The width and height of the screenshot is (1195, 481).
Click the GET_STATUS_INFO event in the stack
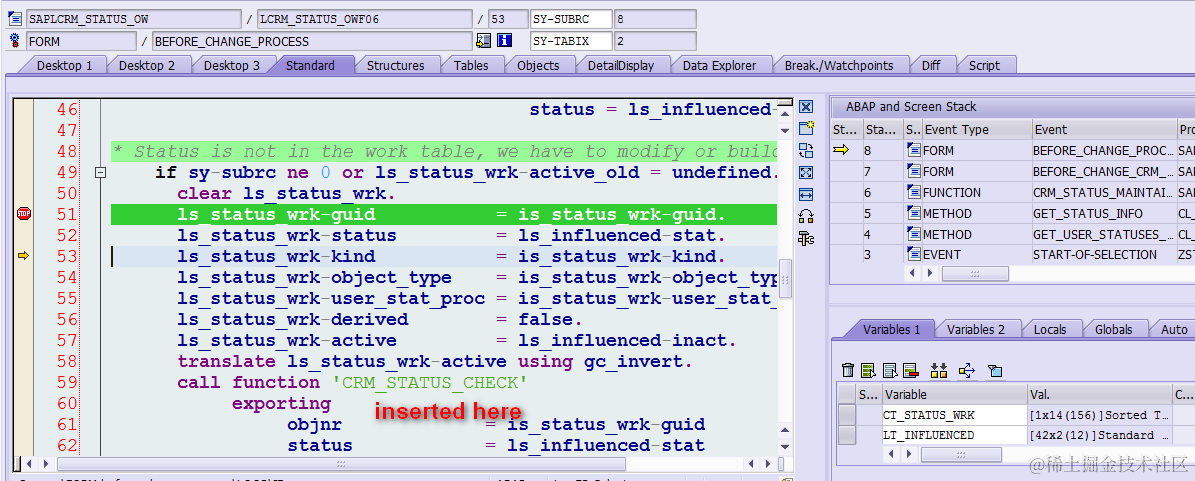(1102, 213)
